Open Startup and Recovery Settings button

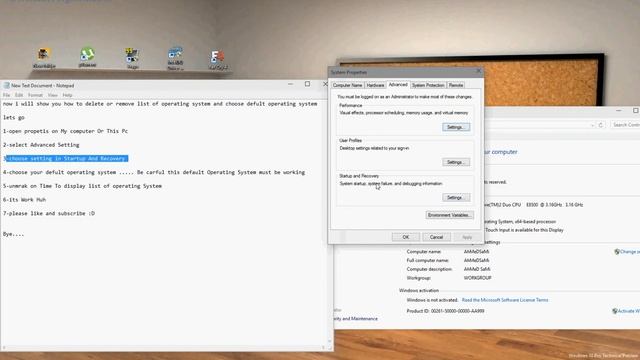[x=456, y=198]
